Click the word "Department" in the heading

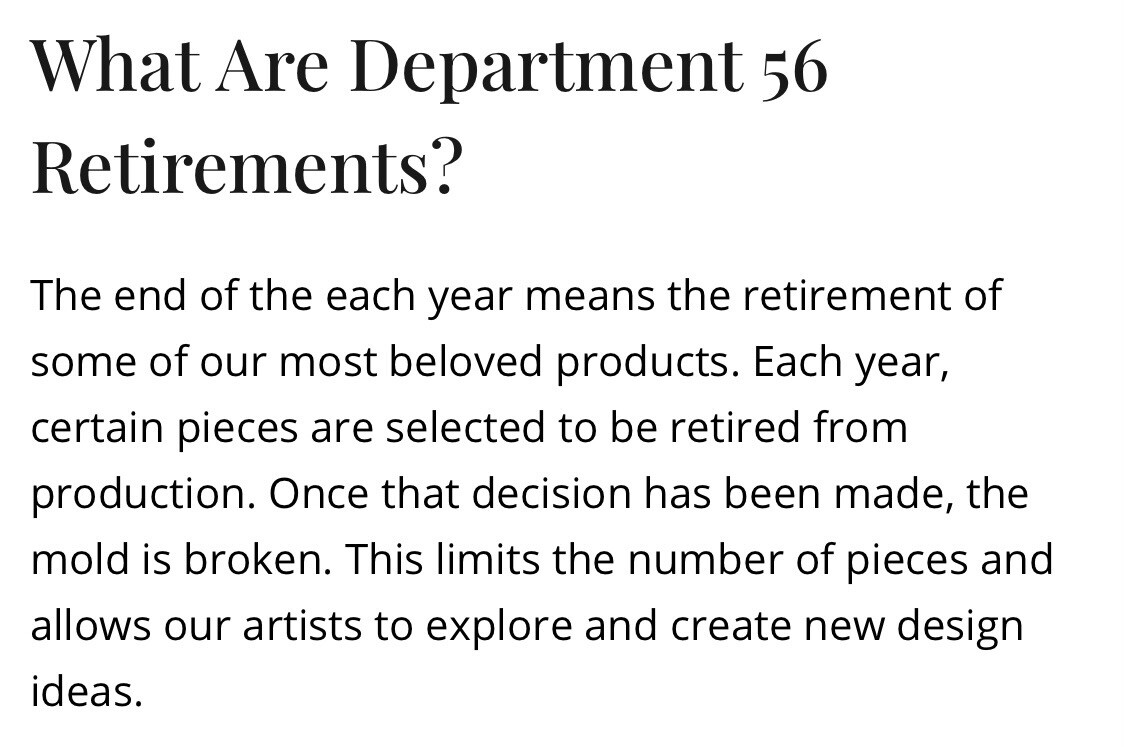[x=547, y=66]
